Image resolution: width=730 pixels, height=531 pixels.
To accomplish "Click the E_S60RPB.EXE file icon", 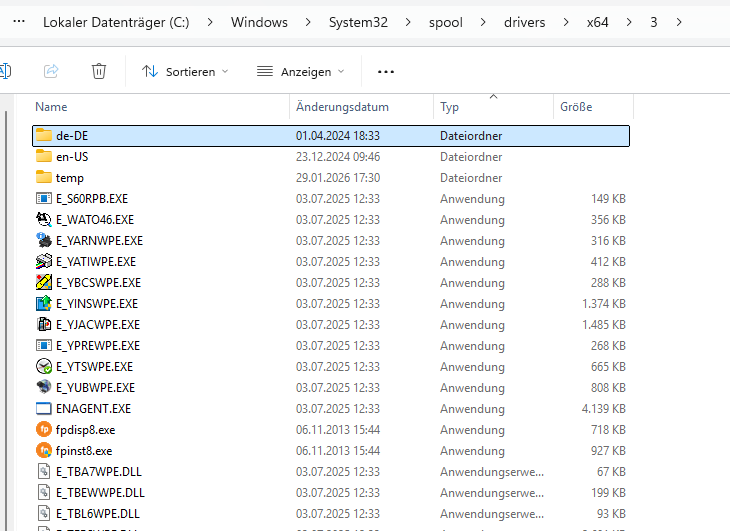I will point(44,198).
